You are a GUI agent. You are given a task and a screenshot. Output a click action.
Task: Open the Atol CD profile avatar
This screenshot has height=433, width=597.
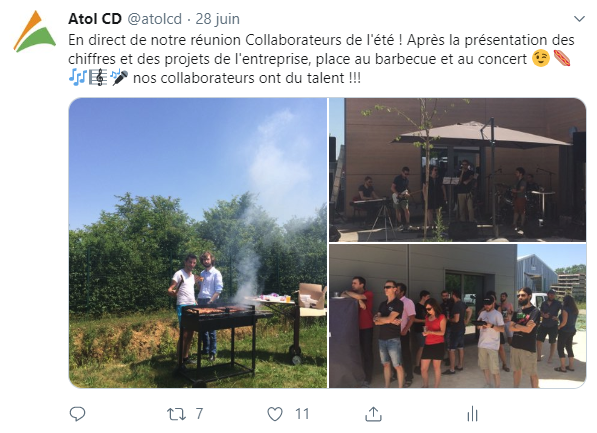click(x=35, y=32)
